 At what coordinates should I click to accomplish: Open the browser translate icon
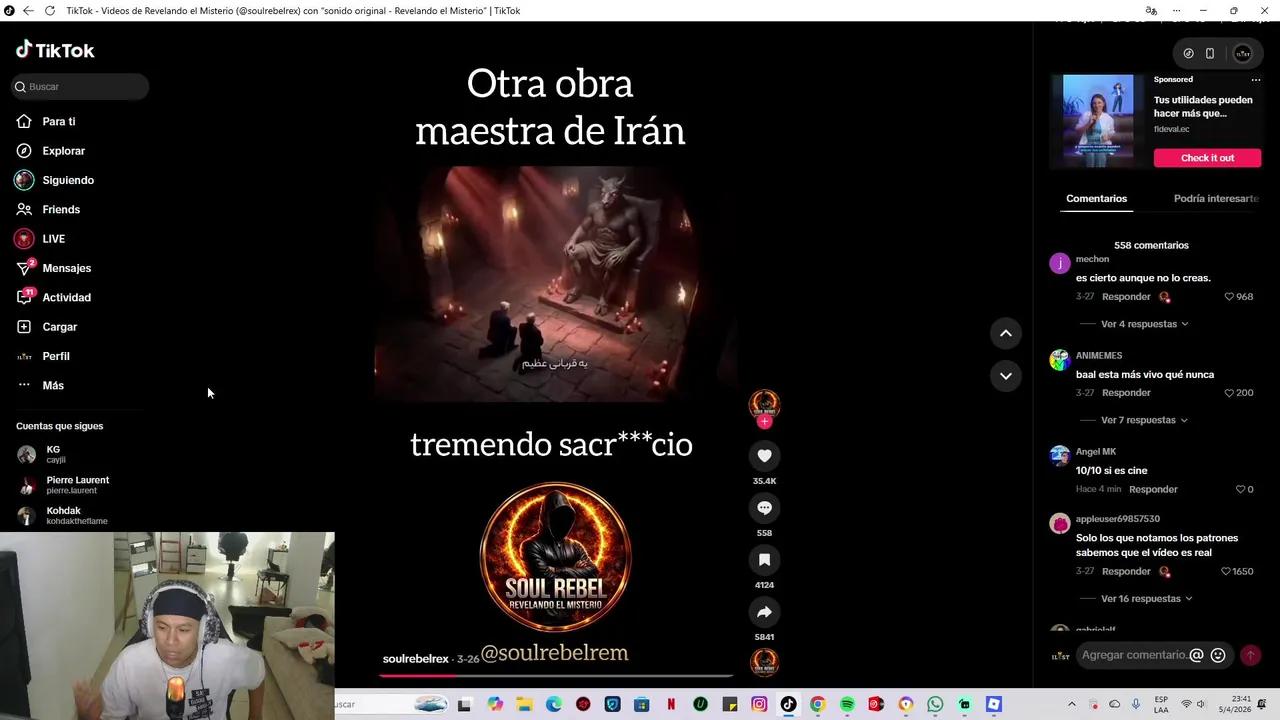(x=1151, y=11)
